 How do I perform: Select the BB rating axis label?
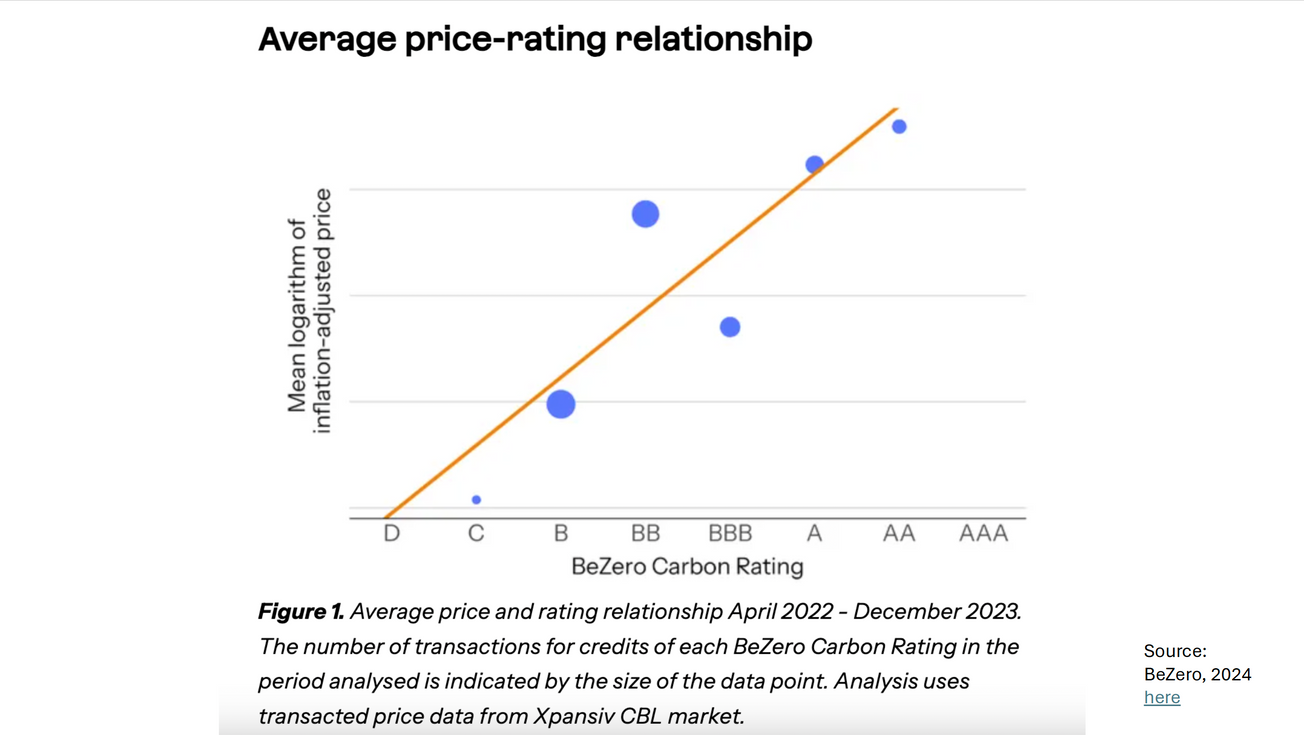[645, 534]
